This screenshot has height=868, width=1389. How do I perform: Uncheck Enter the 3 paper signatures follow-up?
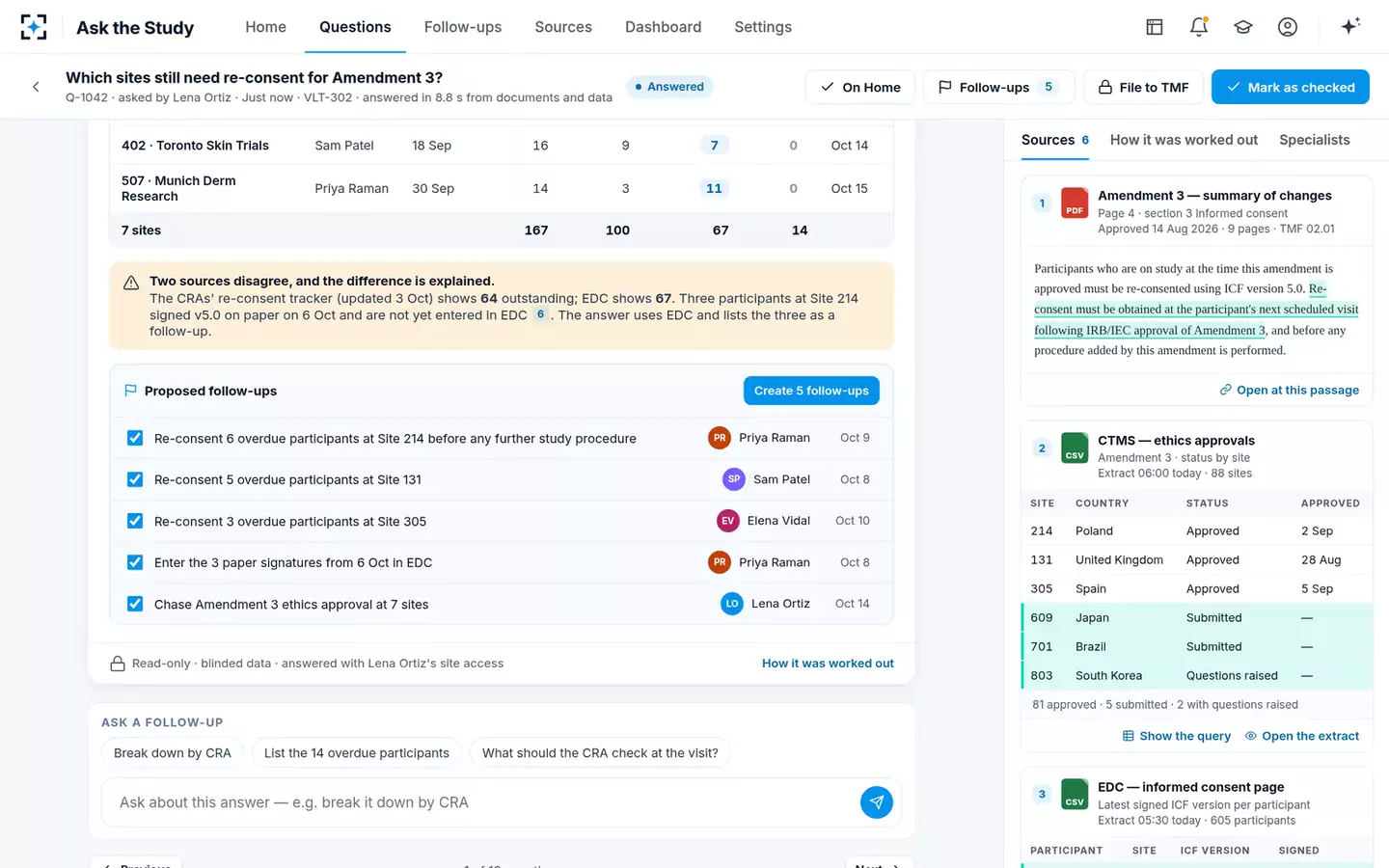pyautogui.click(x=135, y=562)
